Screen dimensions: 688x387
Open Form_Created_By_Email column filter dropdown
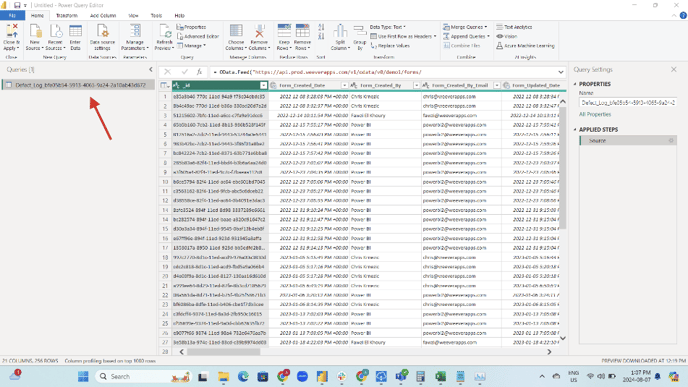pos(497,85)
